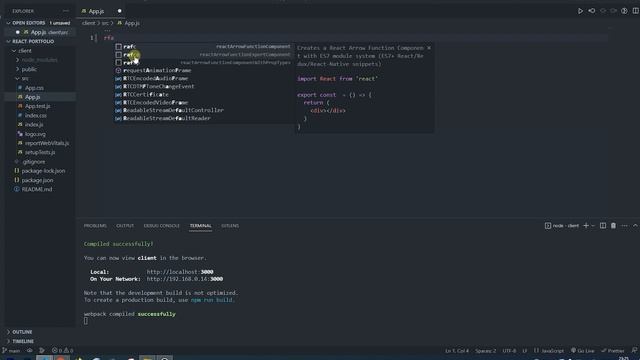Close unsaved App.js tab via dot
The width and height of the screenshot is (640, 360).
(120, 11)
